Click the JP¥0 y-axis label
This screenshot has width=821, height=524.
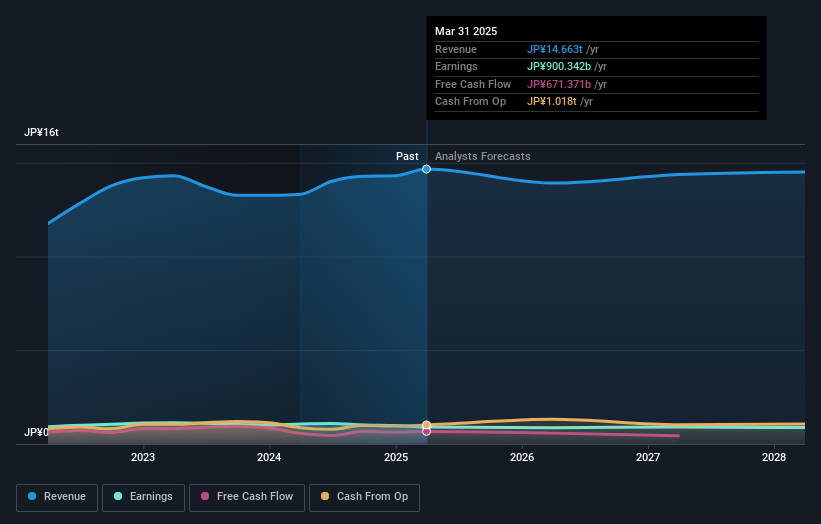pos(36,432)
